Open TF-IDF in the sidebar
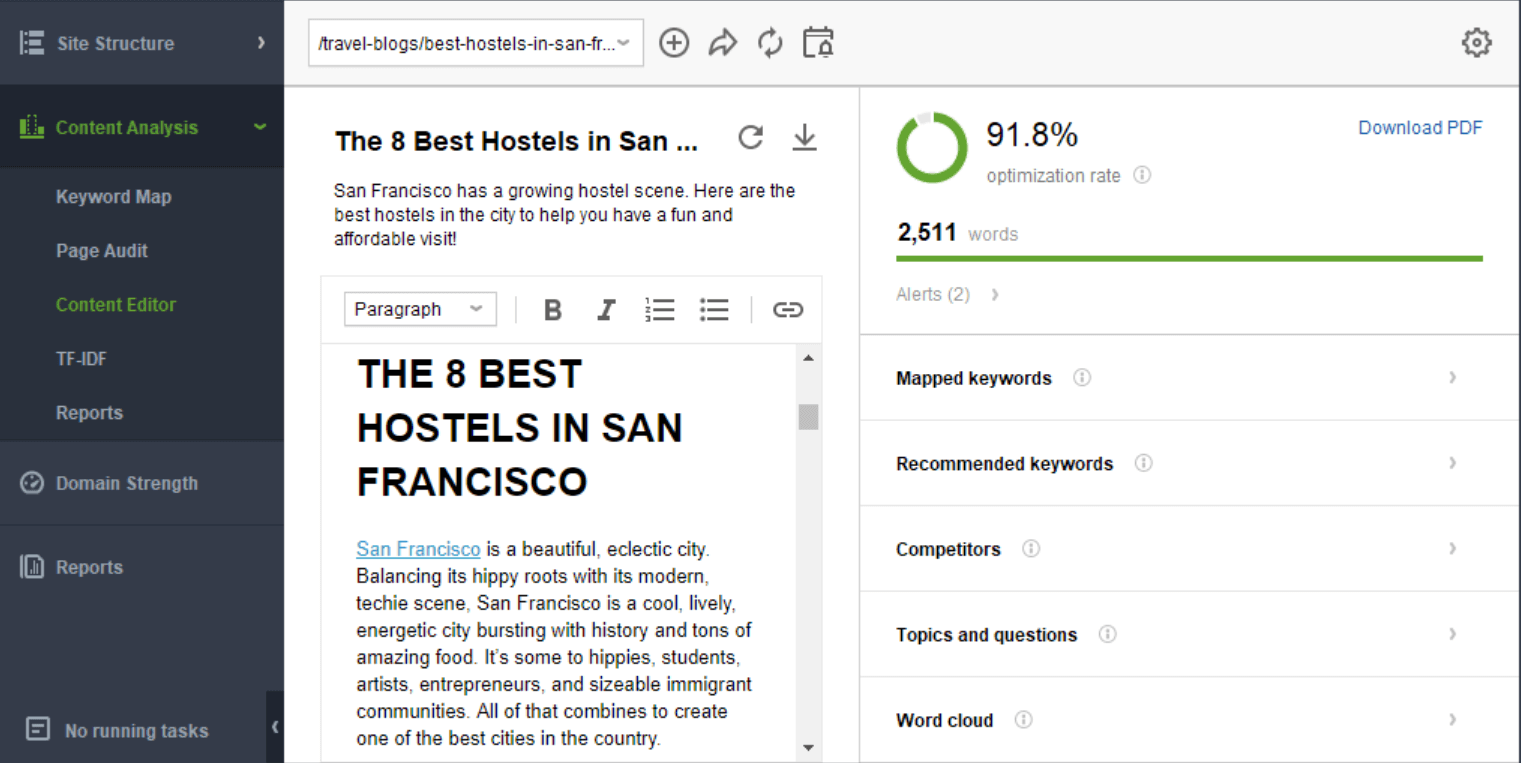Image resolution: width=1521 pixels, height=763 pixels. [x=81, y=359]
